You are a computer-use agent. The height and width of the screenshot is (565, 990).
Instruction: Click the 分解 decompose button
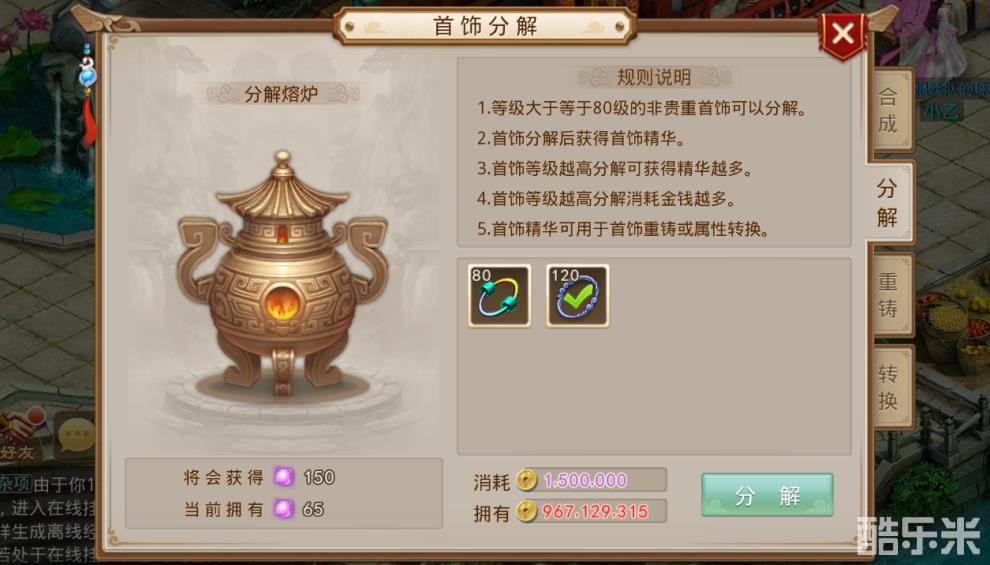pos(767,495)
